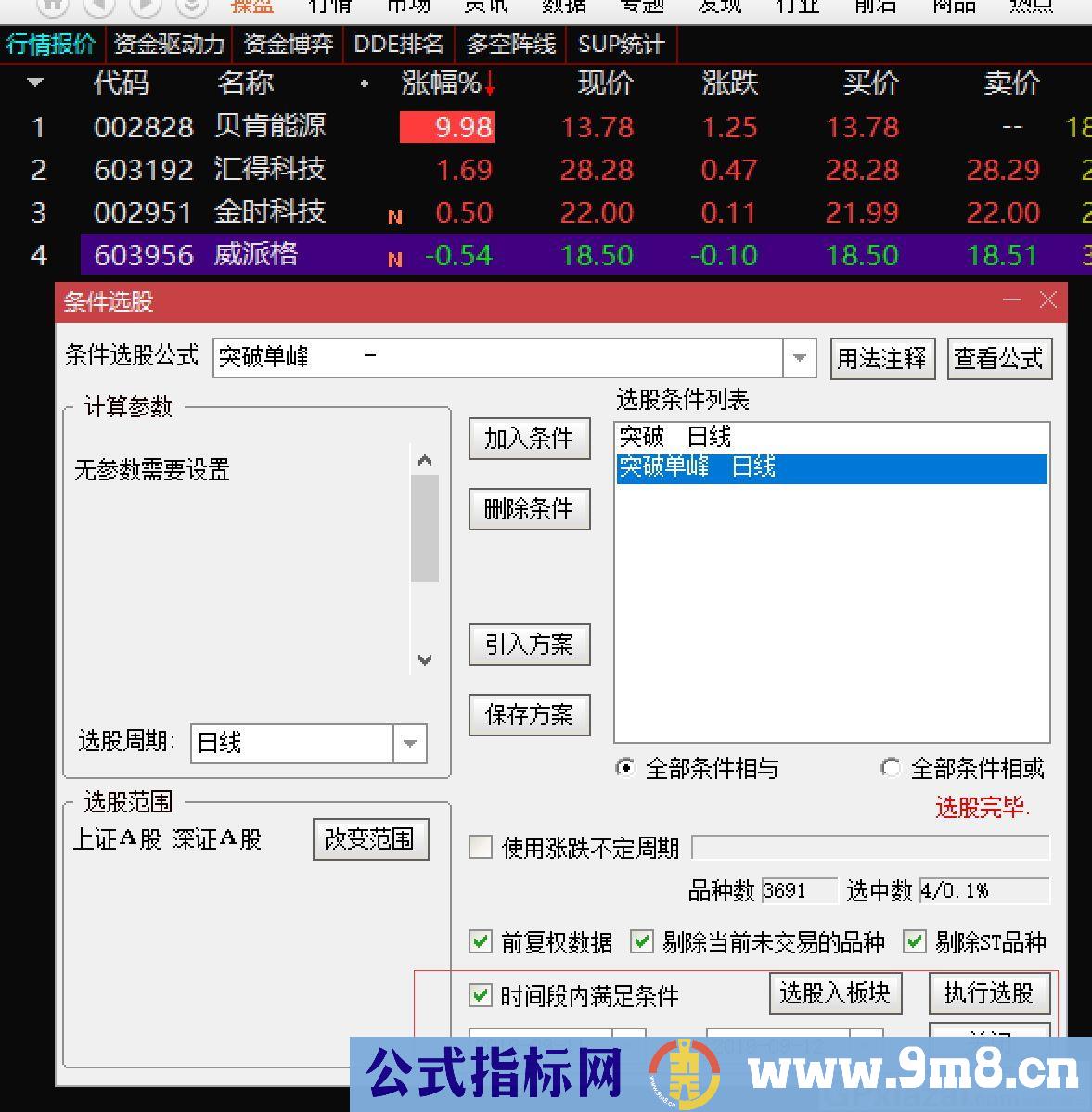Expand the 选股周期 日线 dropdown

(x=409, y=743)
